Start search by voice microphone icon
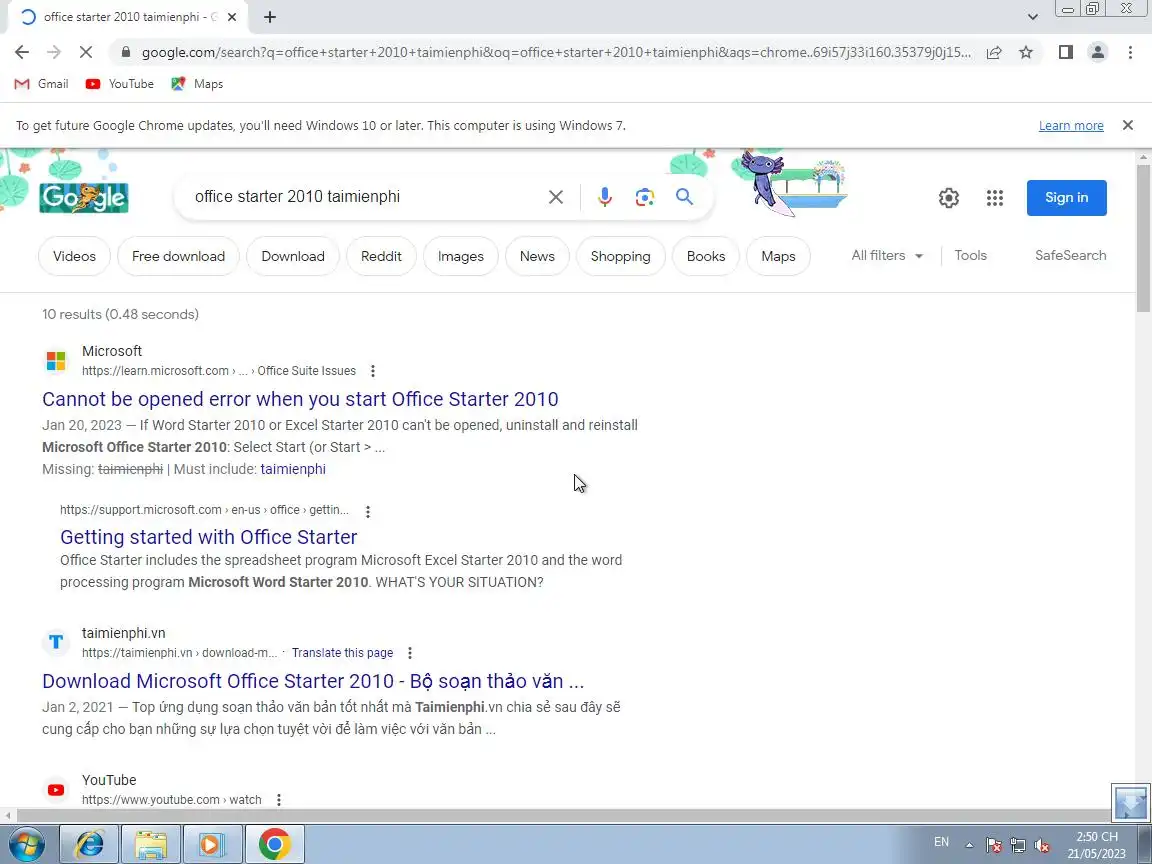 [x=605, y=197]
